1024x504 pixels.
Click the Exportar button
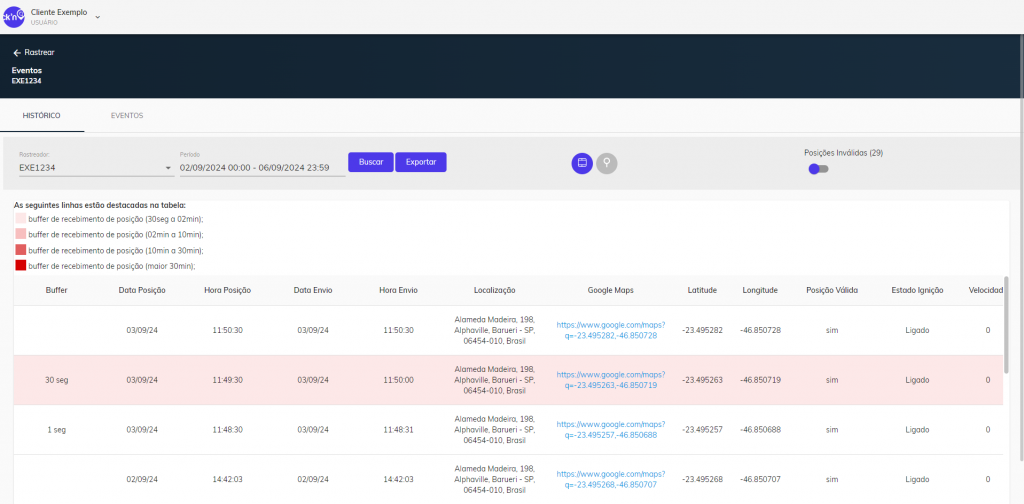(421, 162)
